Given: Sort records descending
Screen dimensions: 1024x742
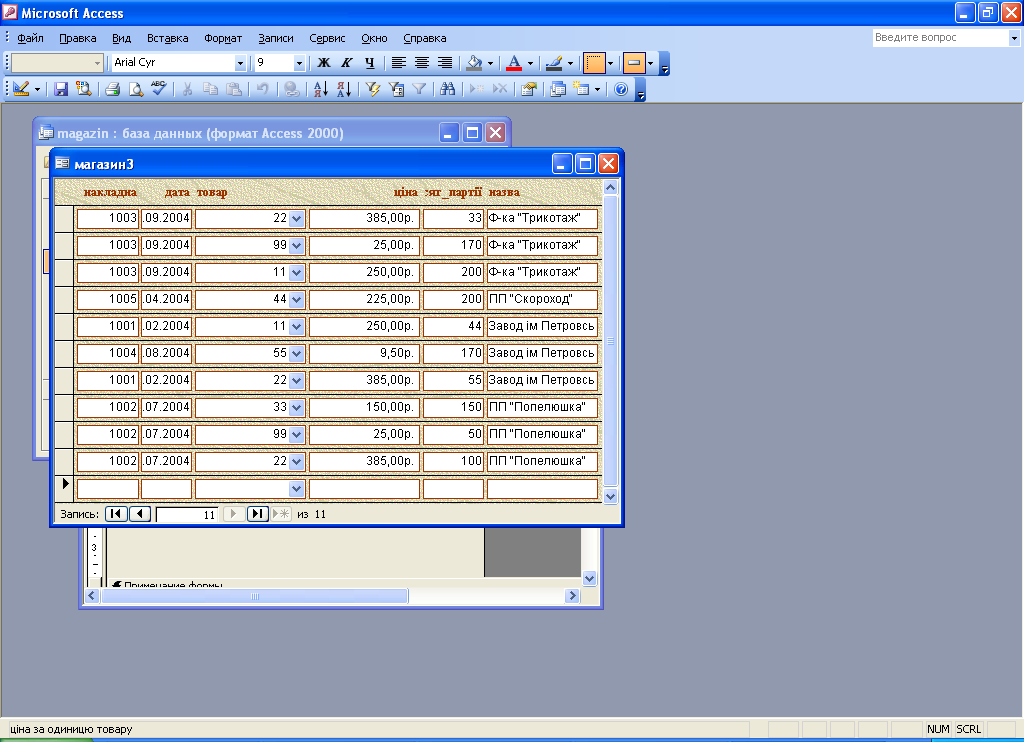Looking at the screenshot, I should (x=344, y=89).
